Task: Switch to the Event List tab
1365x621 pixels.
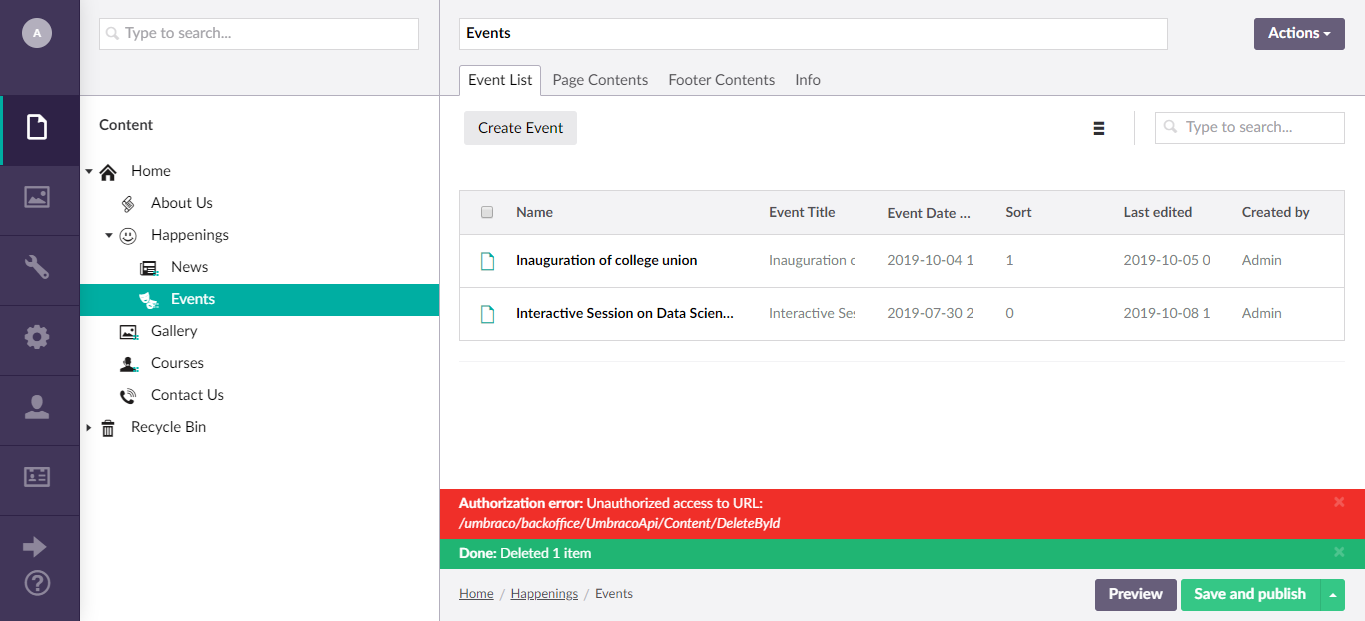Action: click(x=500, y=80)
